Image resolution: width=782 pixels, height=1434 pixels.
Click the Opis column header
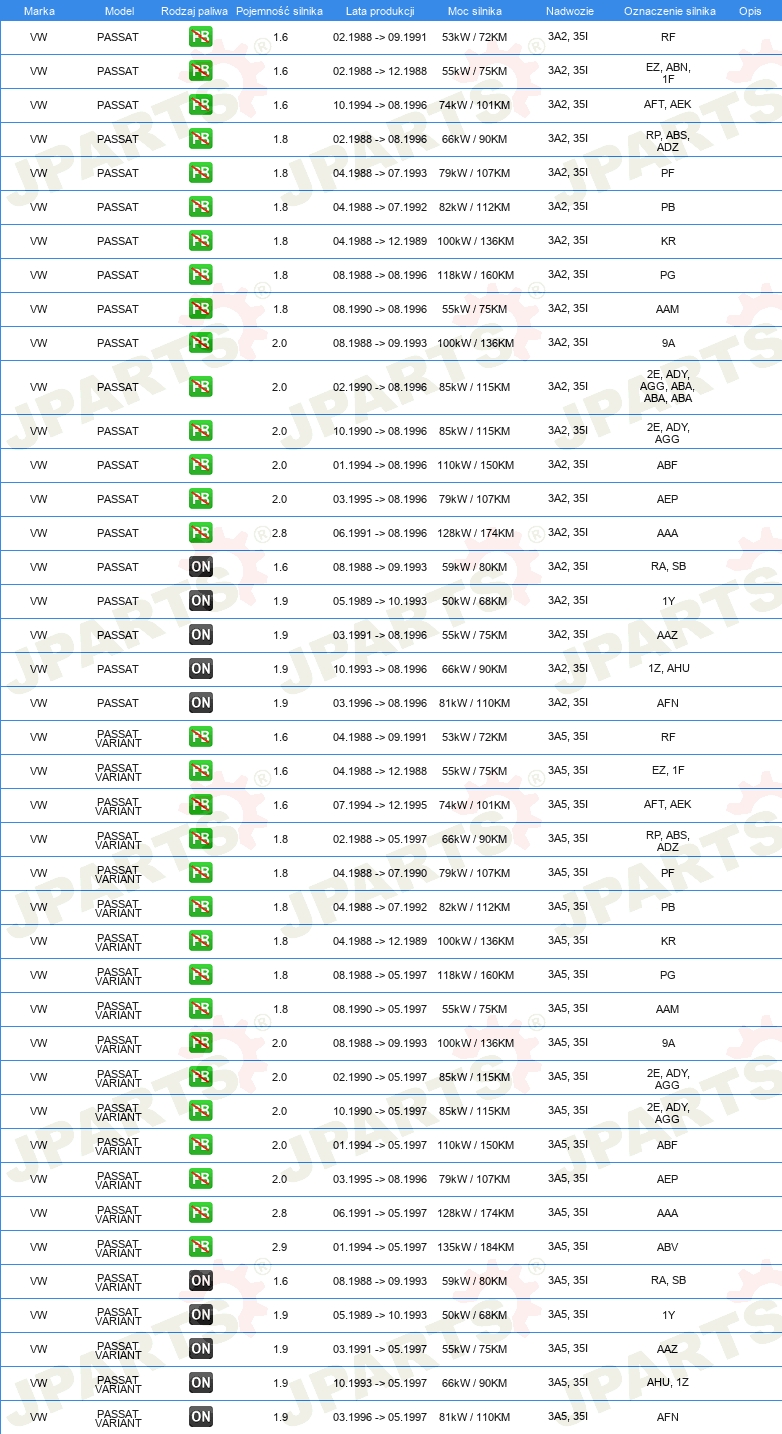tap(750, 11)
